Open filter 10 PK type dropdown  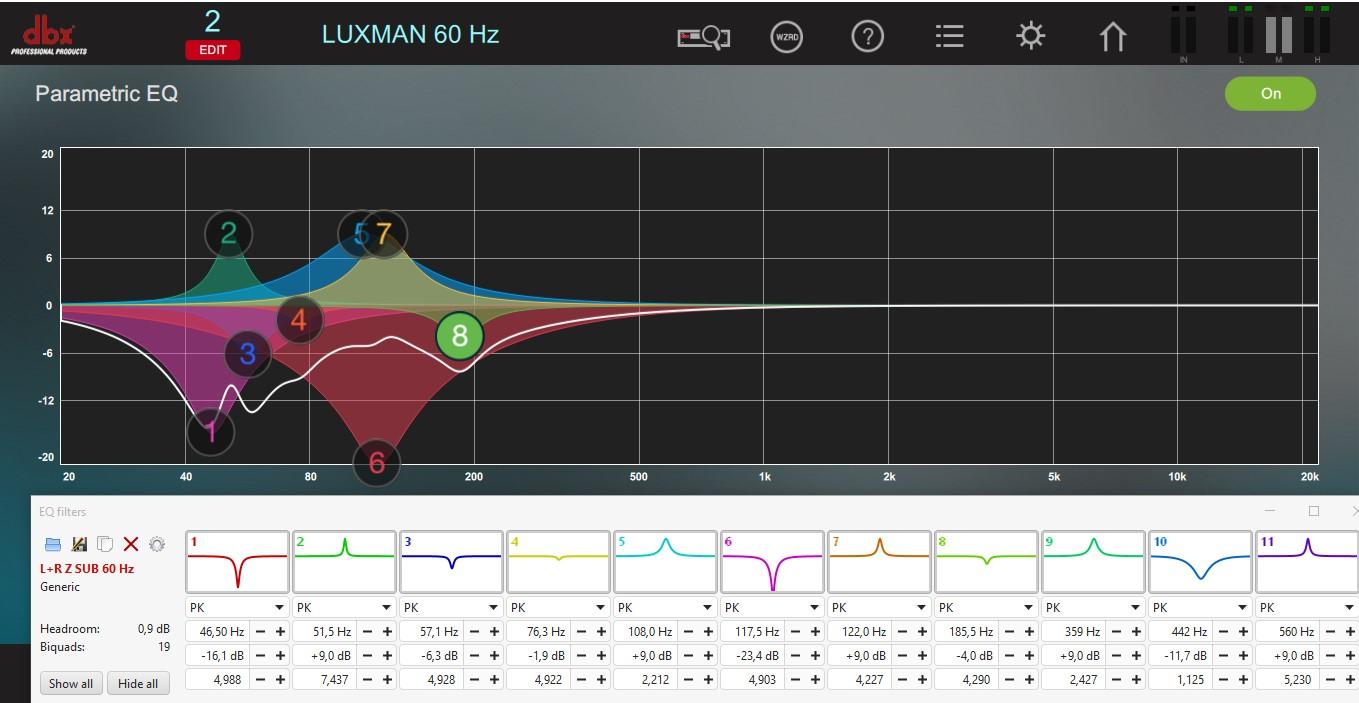point(1200,607)
